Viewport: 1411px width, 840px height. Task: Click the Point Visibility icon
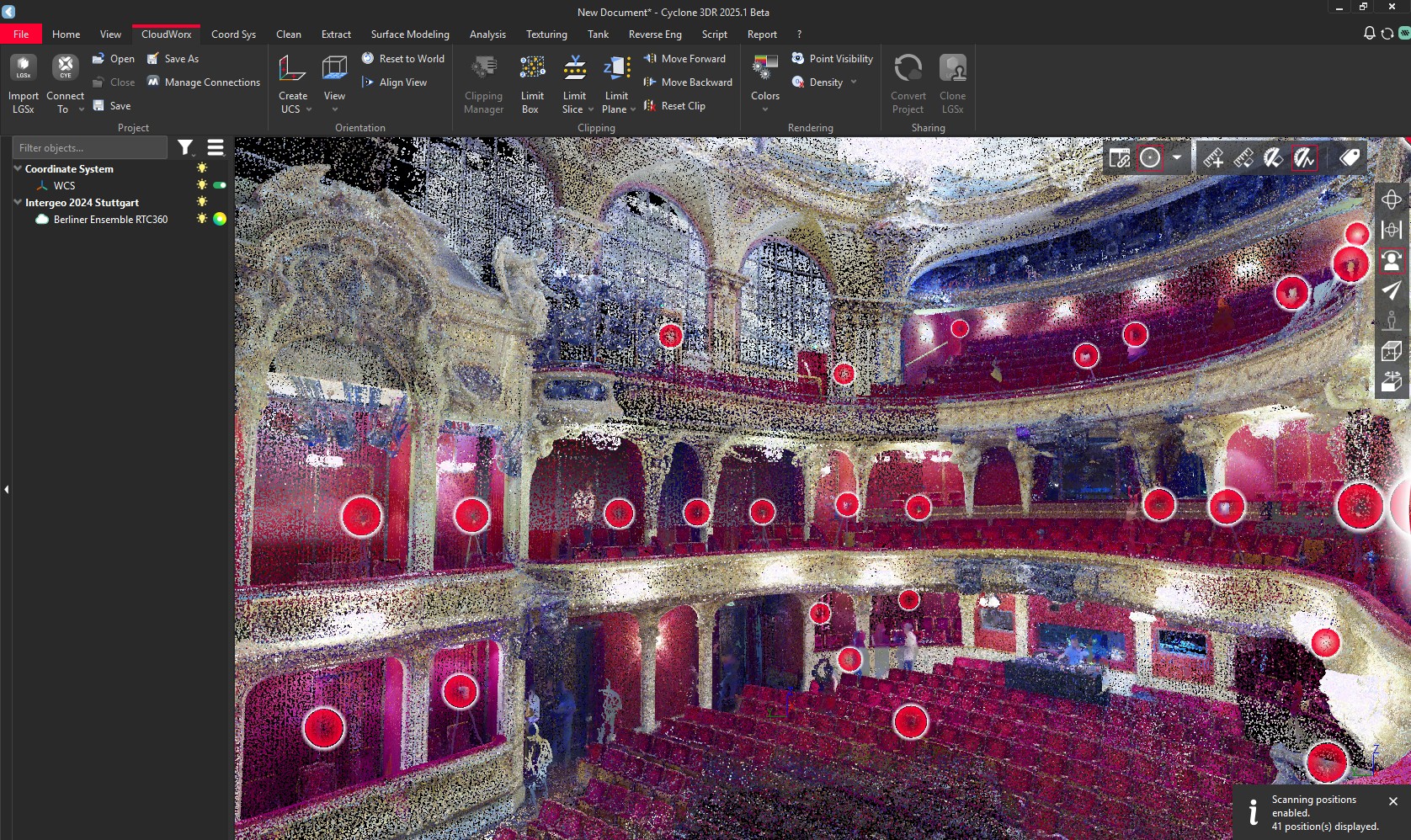coord(798,59)
